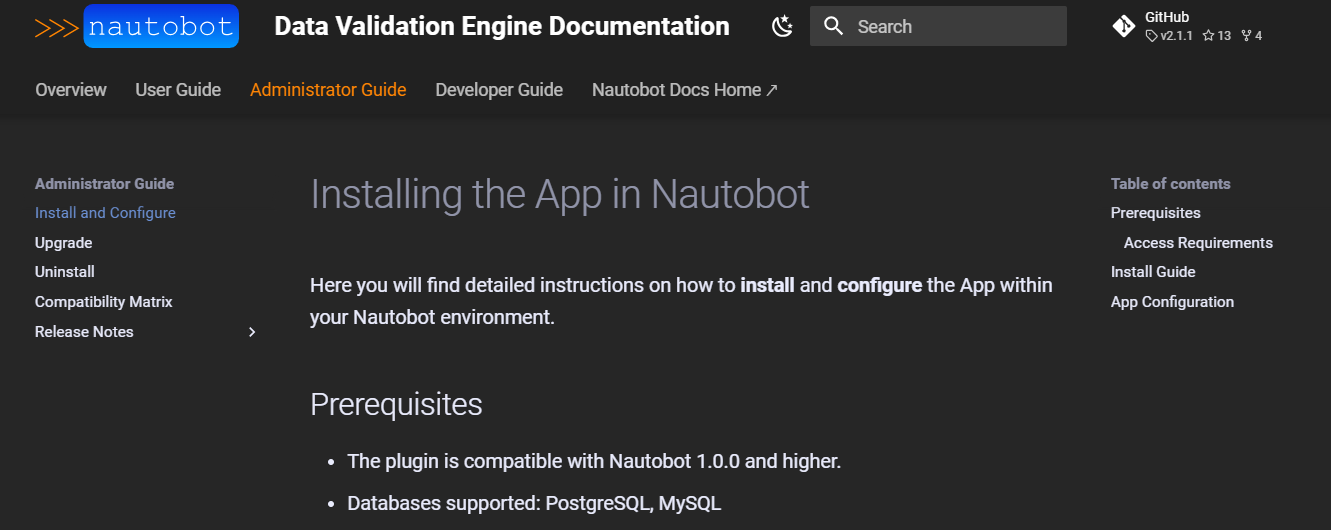Toggle the dark/light mode icon

coord(782,27)
